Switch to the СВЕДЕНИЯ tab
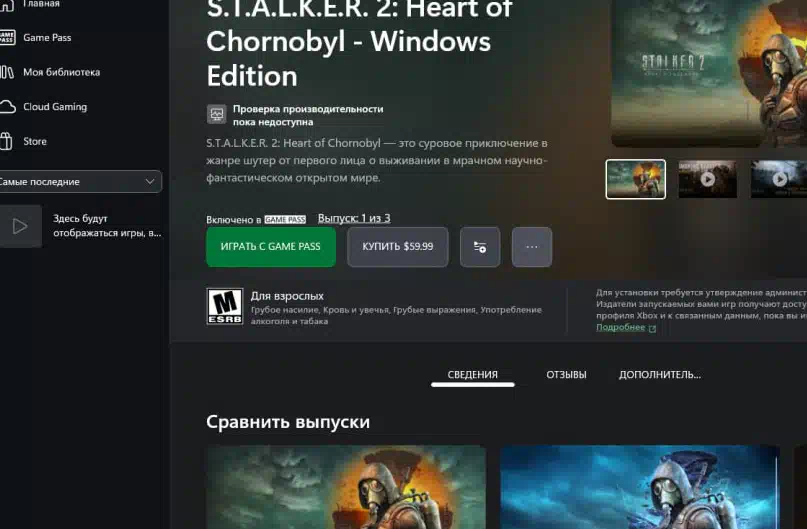This screenshot has height=529, width=807. tap(472, 375)
